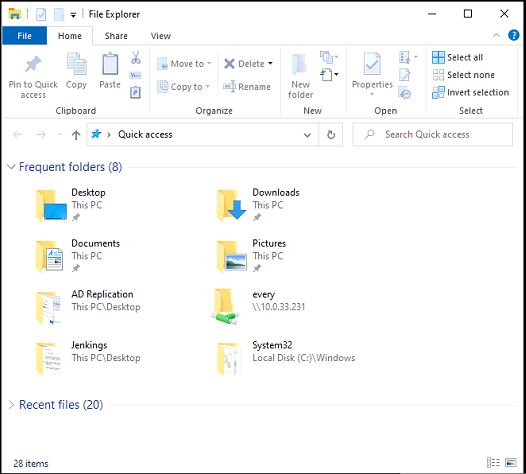Open the Jenkings folder icon

tap(49, 358)
